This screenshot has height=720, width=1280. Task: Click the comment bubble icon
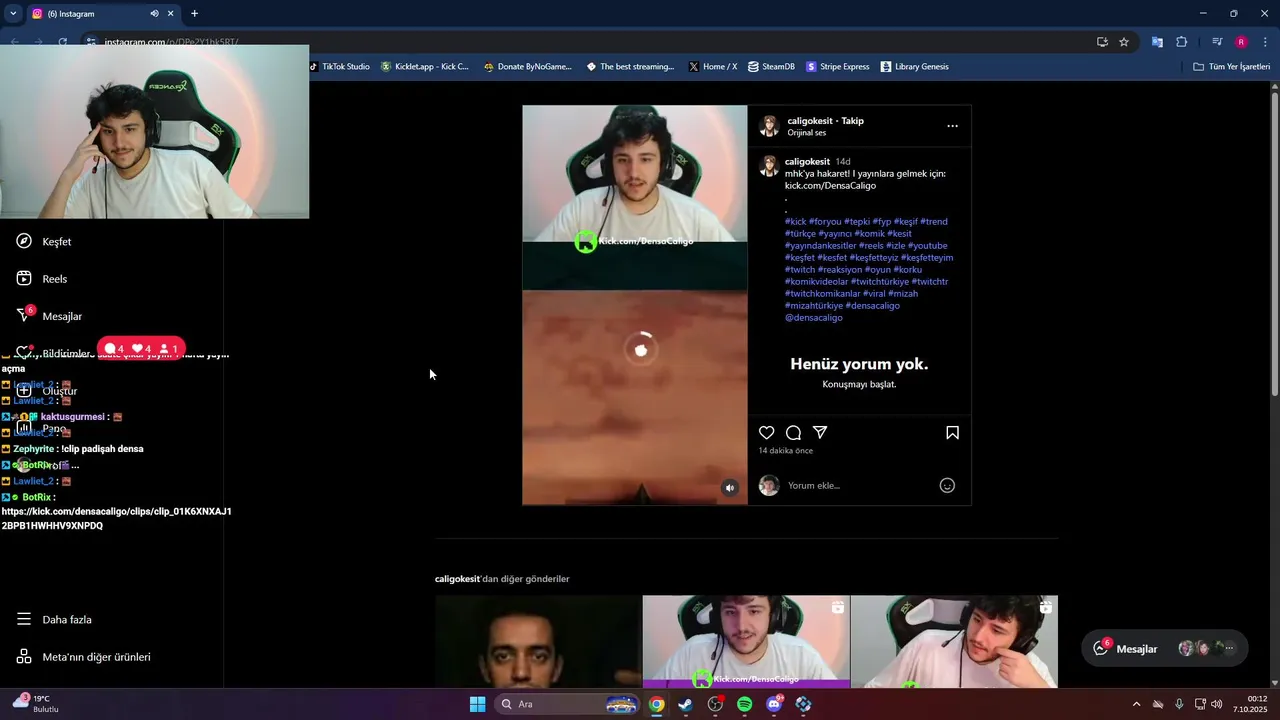(793, 433)
